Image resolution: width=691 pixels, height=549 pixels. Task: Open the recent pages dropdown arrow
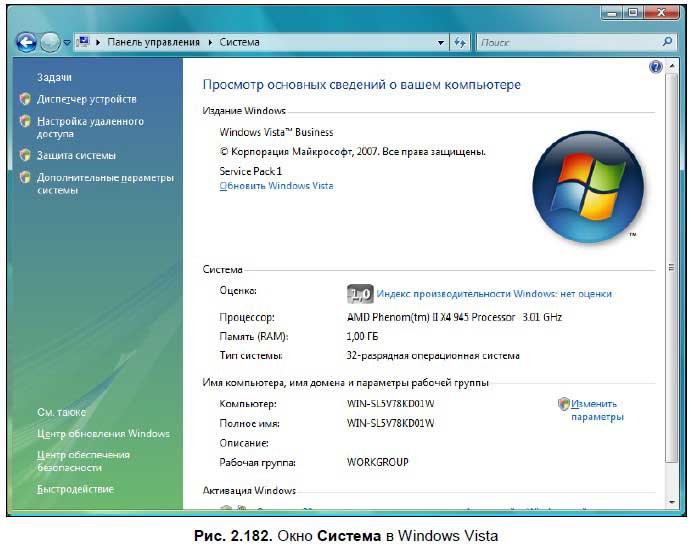(67, 43)
